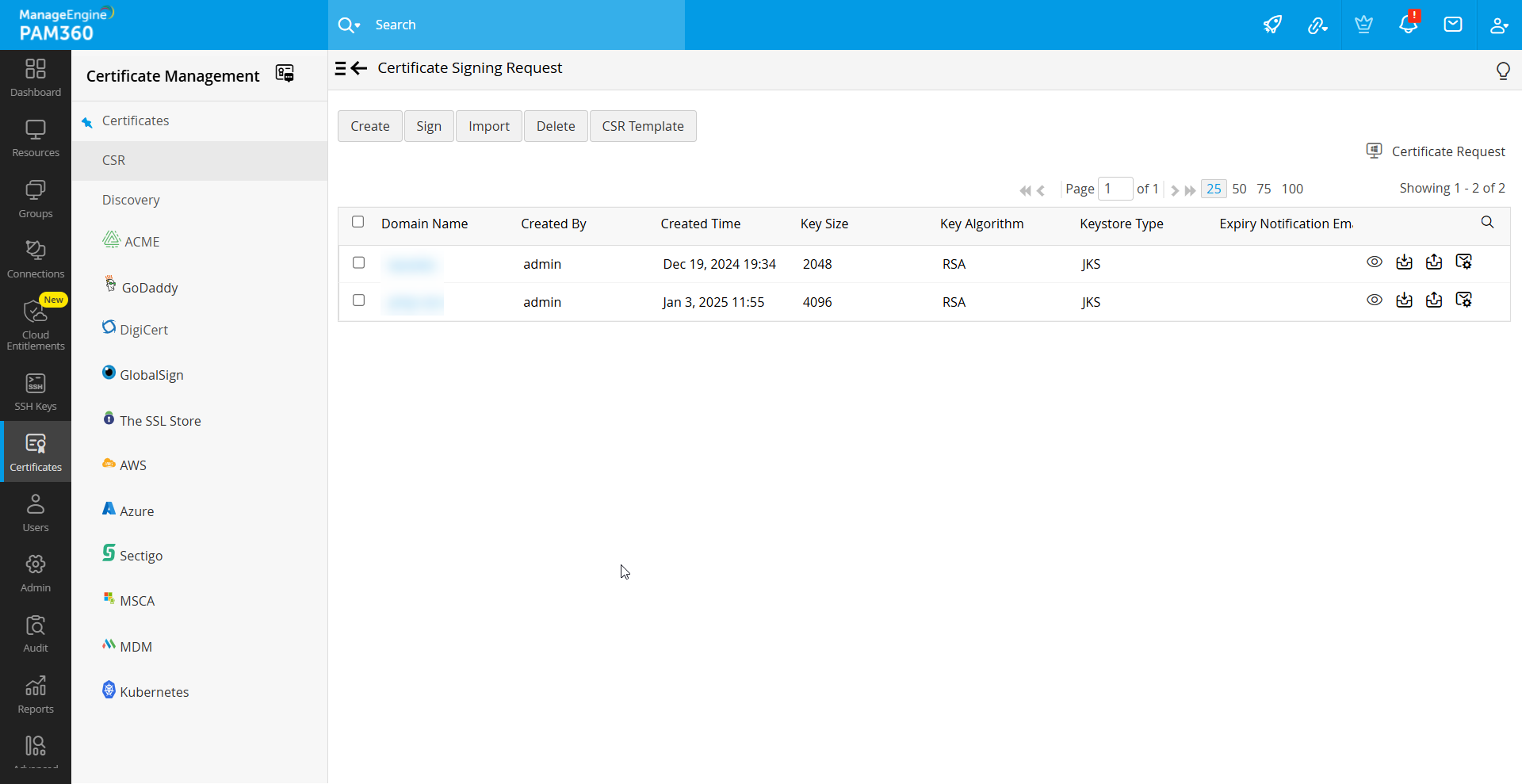Screen dimensions: 1522x784
Task: Open the rocket quick-start icon
Action: (x=1272, y=25)
